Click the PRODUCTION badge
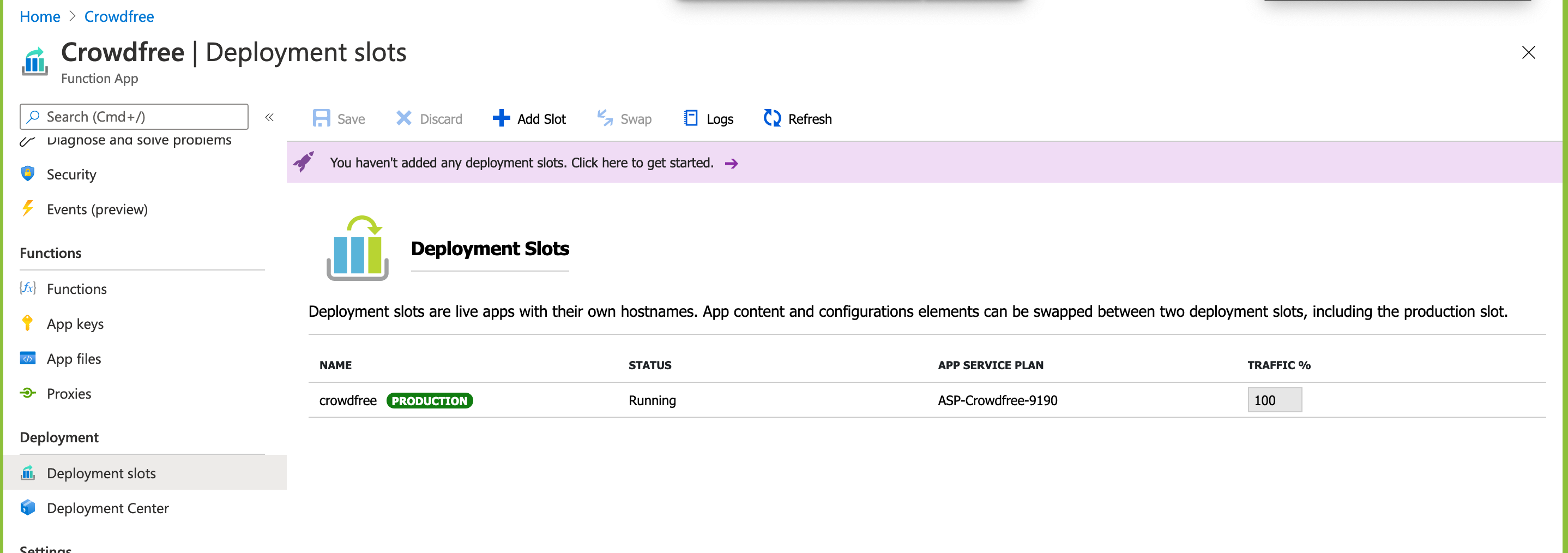The height and width of the screenshot is (553, 1568). tap(430, 401)
